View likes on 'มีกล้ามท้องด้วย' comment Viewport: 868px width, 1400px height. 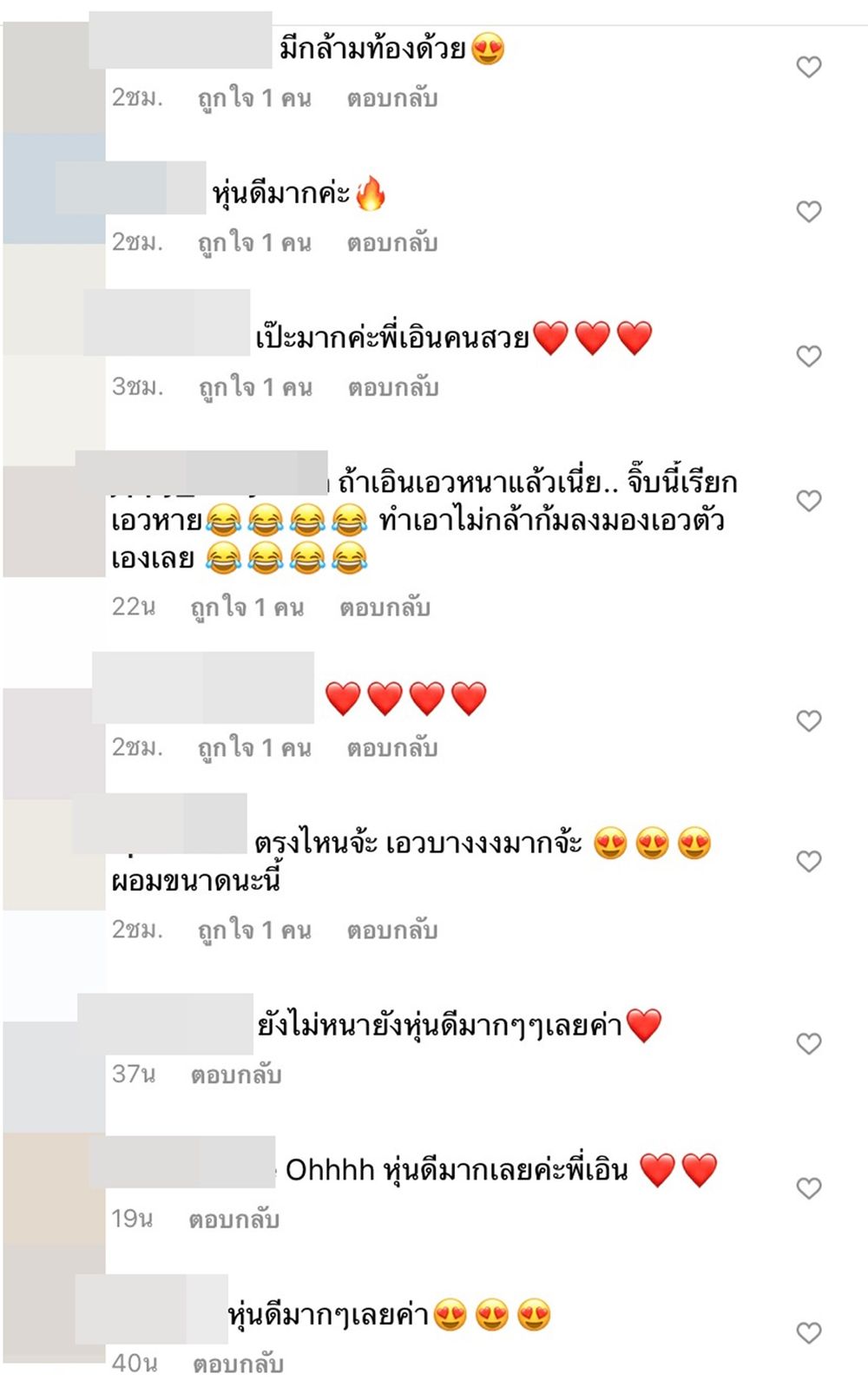click(254, 98)
